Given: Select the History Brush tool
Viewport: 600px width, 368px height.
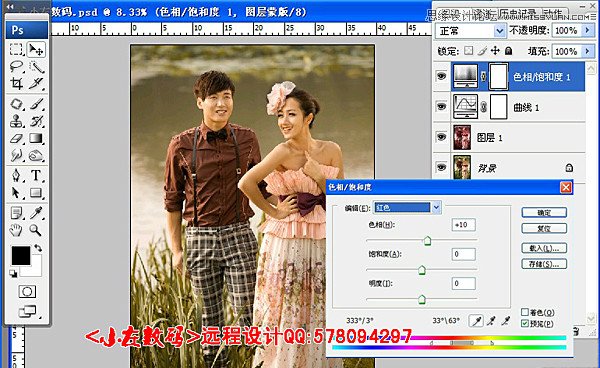Looking at the screenshot, I should click(36, 121).
